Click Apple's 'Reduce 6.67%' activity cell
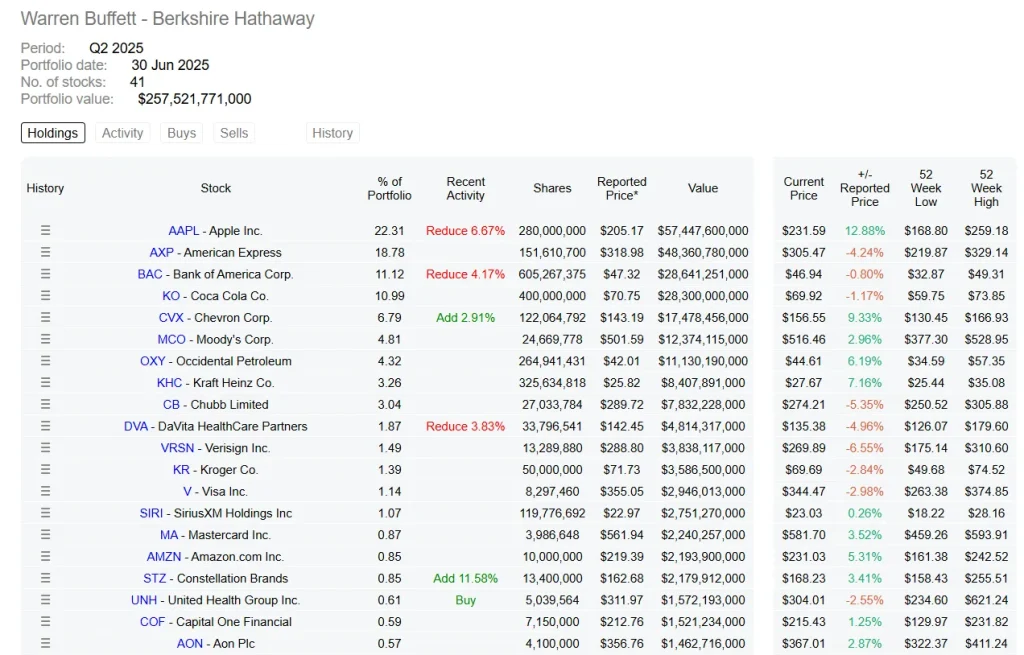 465,231
